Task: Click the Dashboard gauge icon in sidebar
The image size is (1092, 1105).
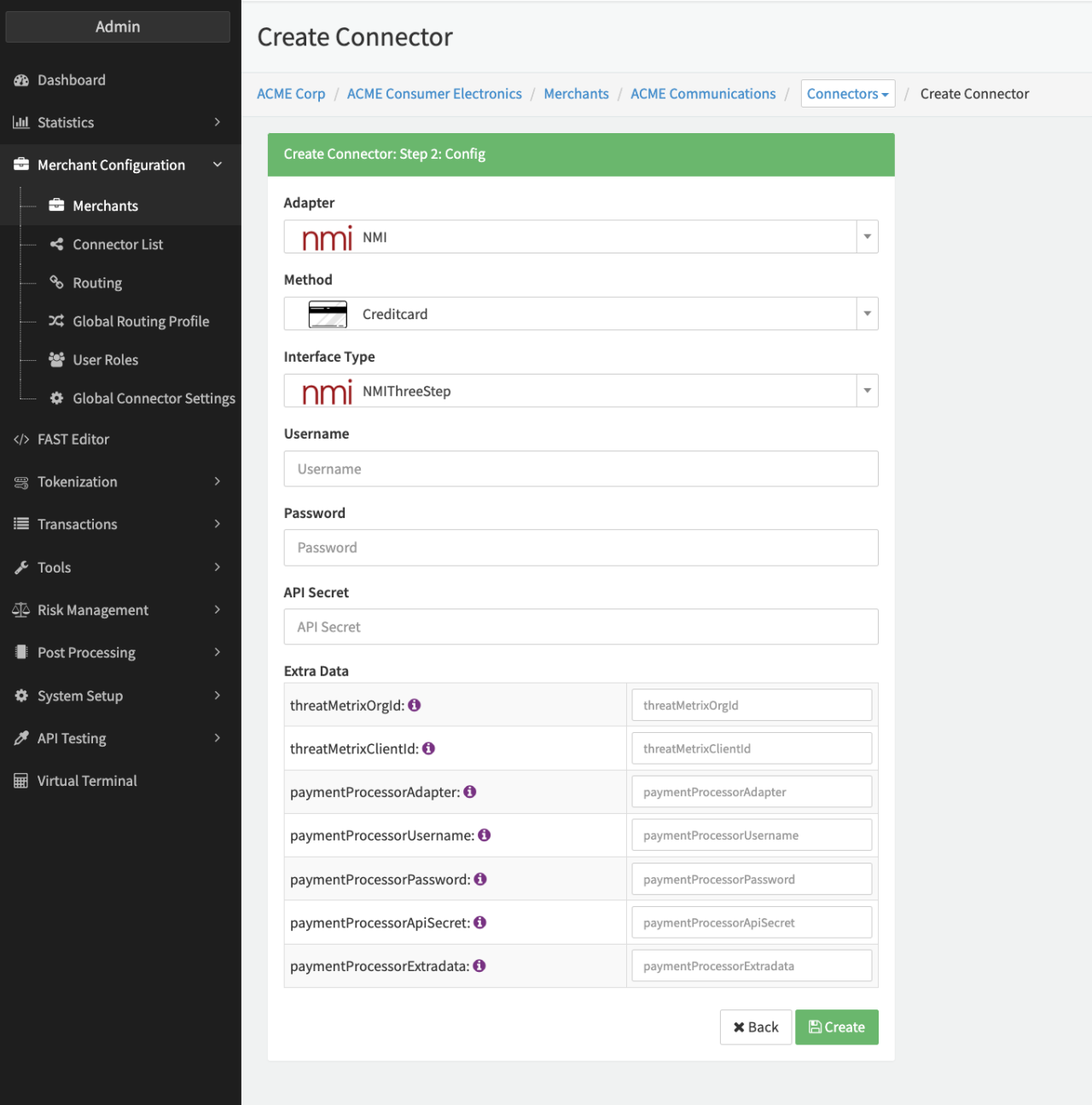Action: [21, 80]
